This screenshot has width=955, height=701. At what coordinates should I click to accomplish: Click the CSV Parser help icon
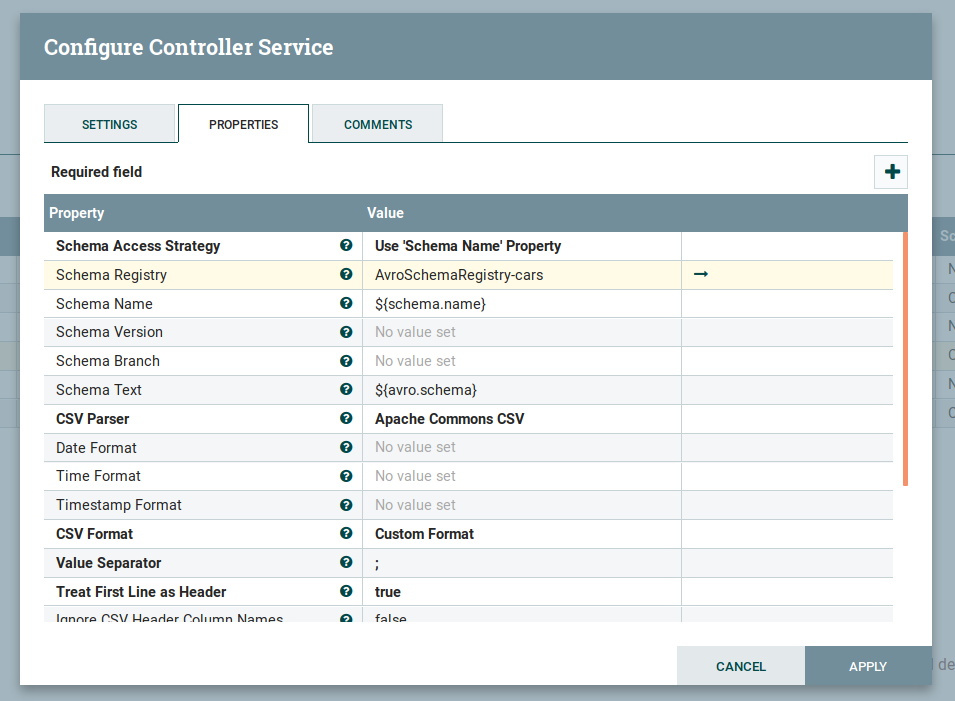tap(346, 418)
